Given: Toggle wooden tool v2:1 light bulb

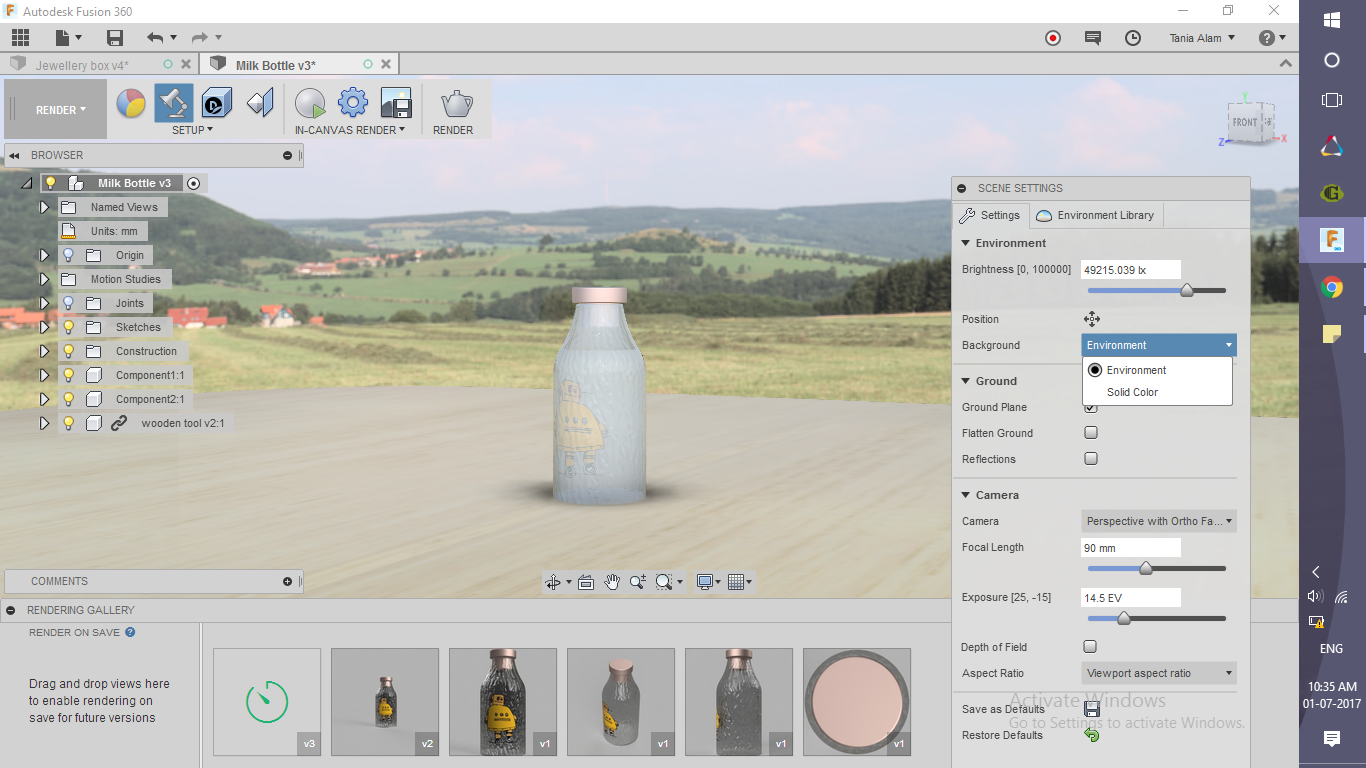Looking at the screenshot, I should point(68,423).
